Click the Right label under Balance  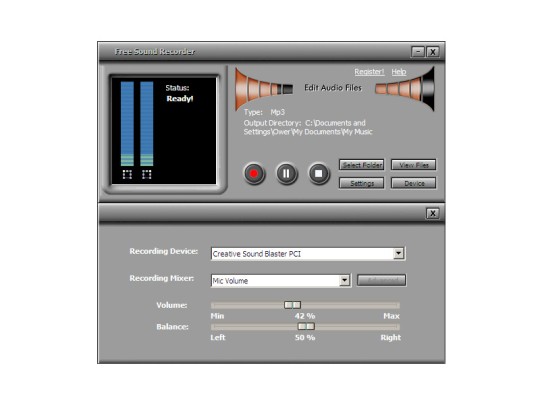(391, 338)
